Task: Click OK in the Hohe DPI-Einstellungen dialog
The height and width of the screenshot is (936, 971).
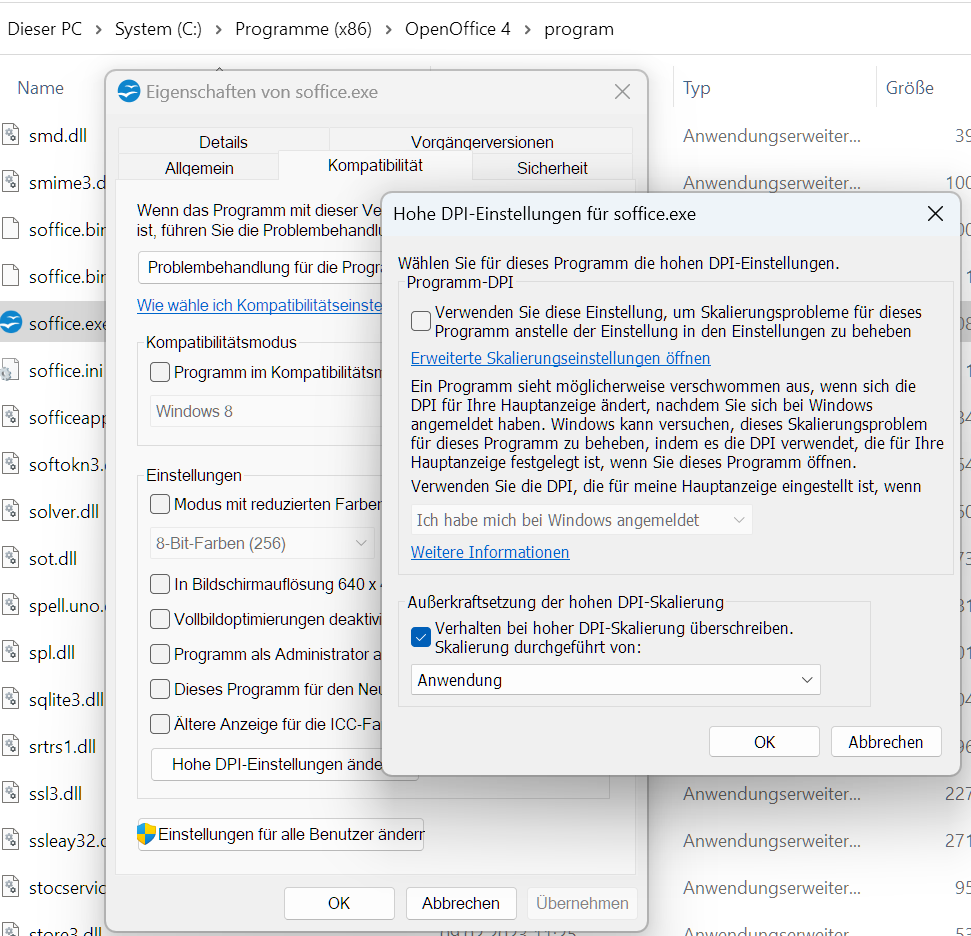Action: 764,742
